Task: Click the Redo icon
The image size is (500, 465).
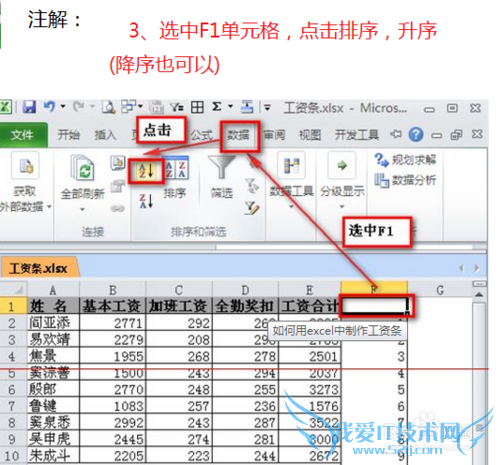Action: coord(79,107)
